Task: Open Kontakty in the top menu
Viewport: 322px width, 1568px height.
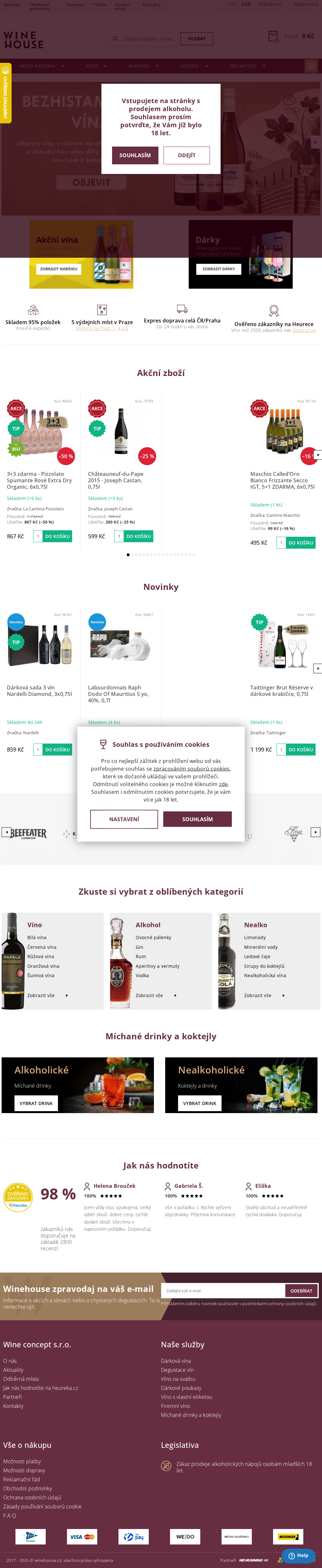Action: [x=152, y=5]
